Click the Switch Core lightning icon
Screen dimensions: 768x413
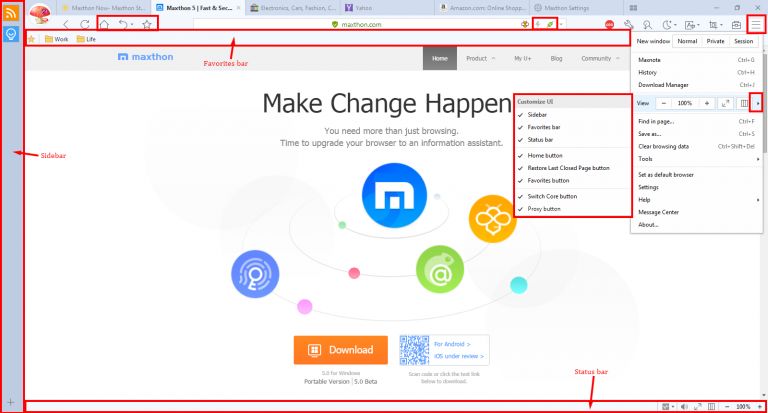pos(538,24)
